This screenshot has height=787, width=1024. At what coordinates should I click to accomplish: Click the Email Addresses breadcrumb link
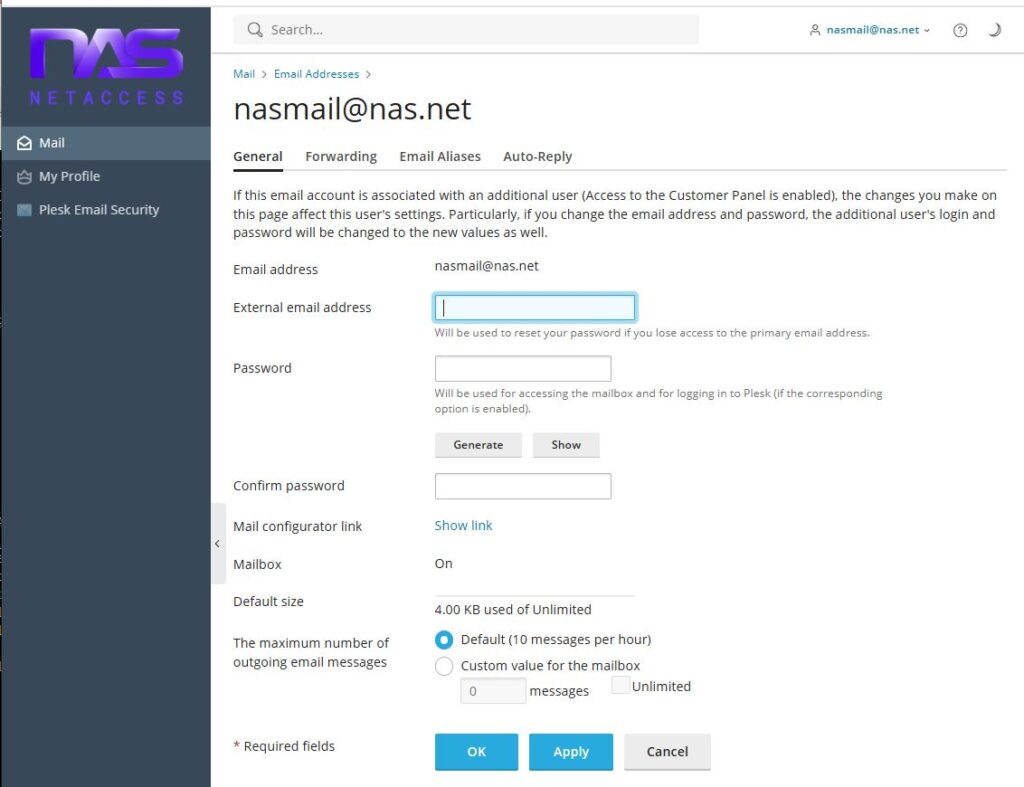316,74
